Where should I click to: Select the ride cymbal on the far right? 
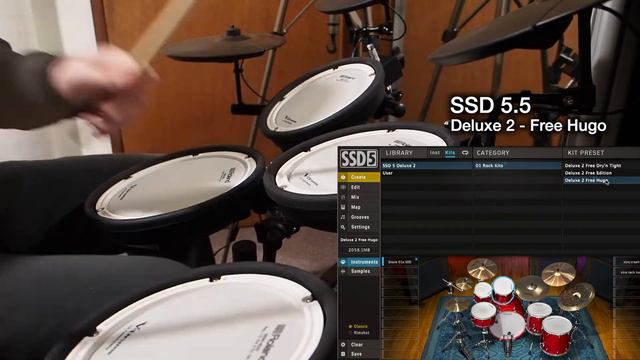577,296
